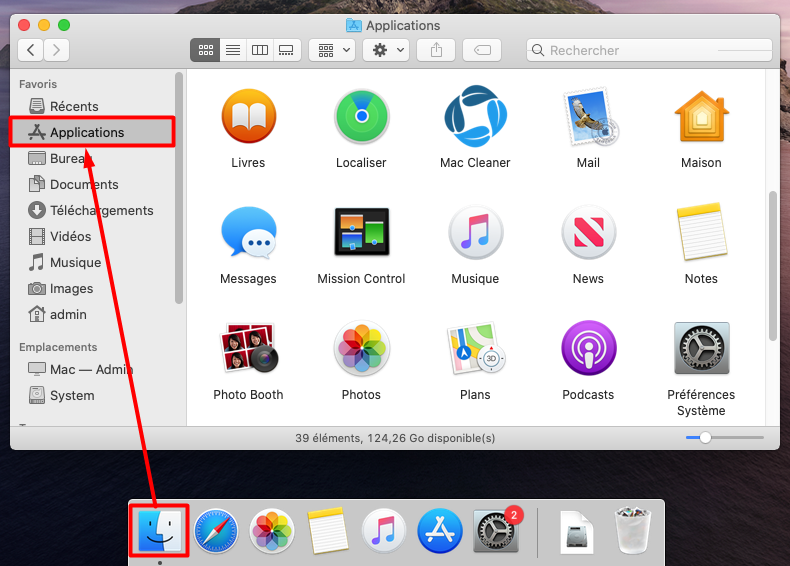Click the edit tags toolbar button
The image size is (790, 566).
(x=482, y=50)
